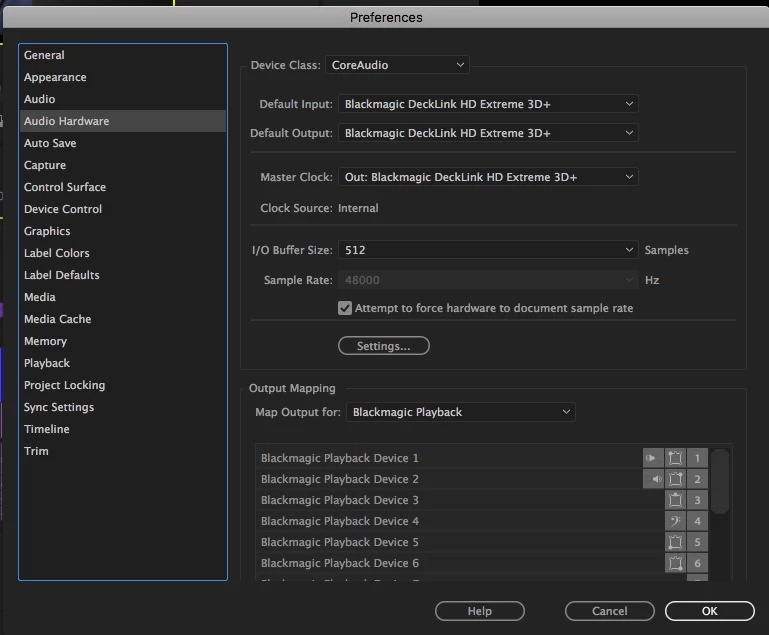Viewport: 769px width, 635px height.
Task: Click the right stereo speaker icon for Device 2
Action: (653, 479)
